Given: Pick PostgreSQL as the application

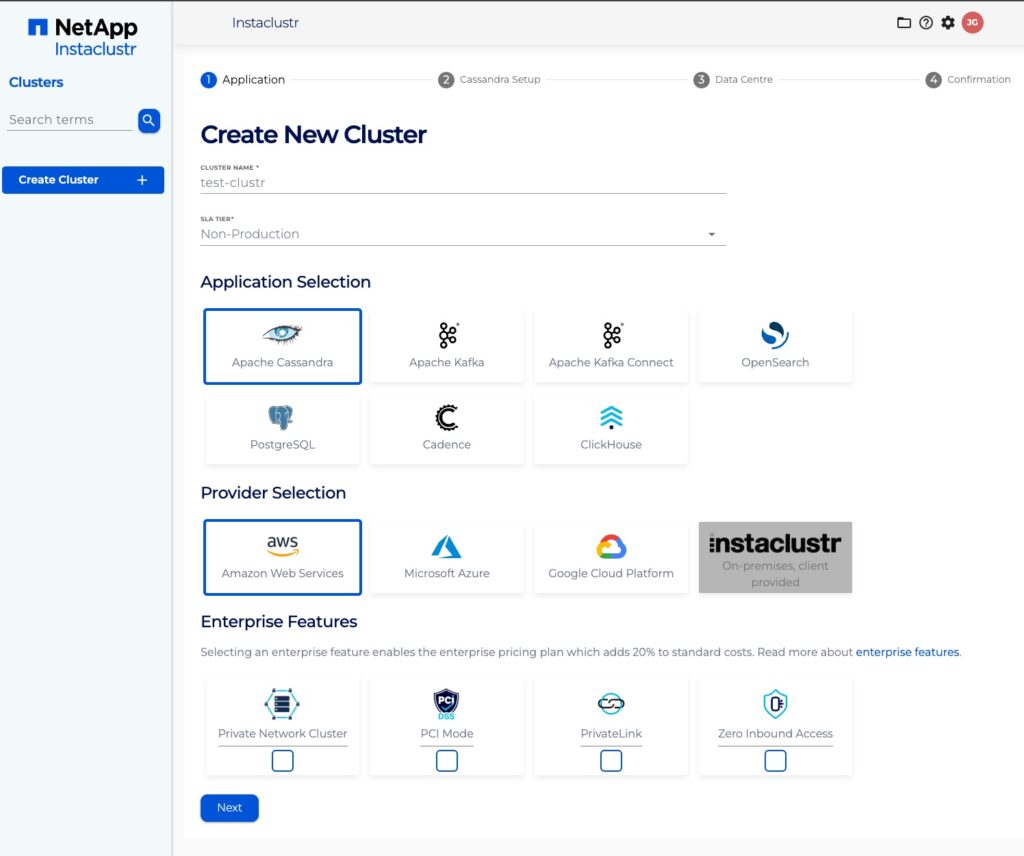Looking at the screenshot, I should [282, 428].
